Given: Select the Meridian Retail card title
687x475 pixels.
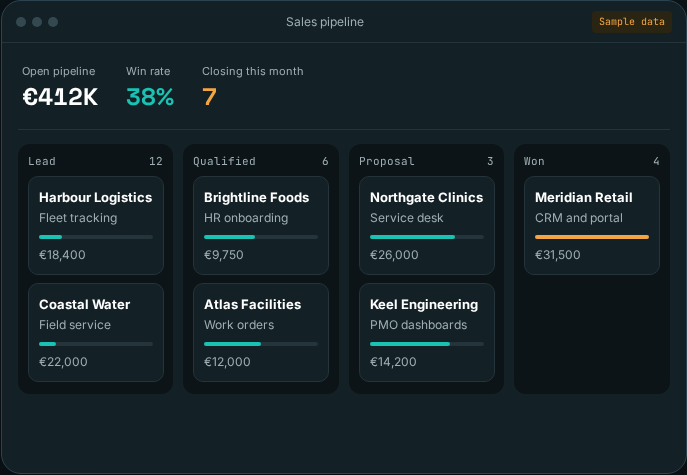Looking at the screenshot, I should click(584, 198).
